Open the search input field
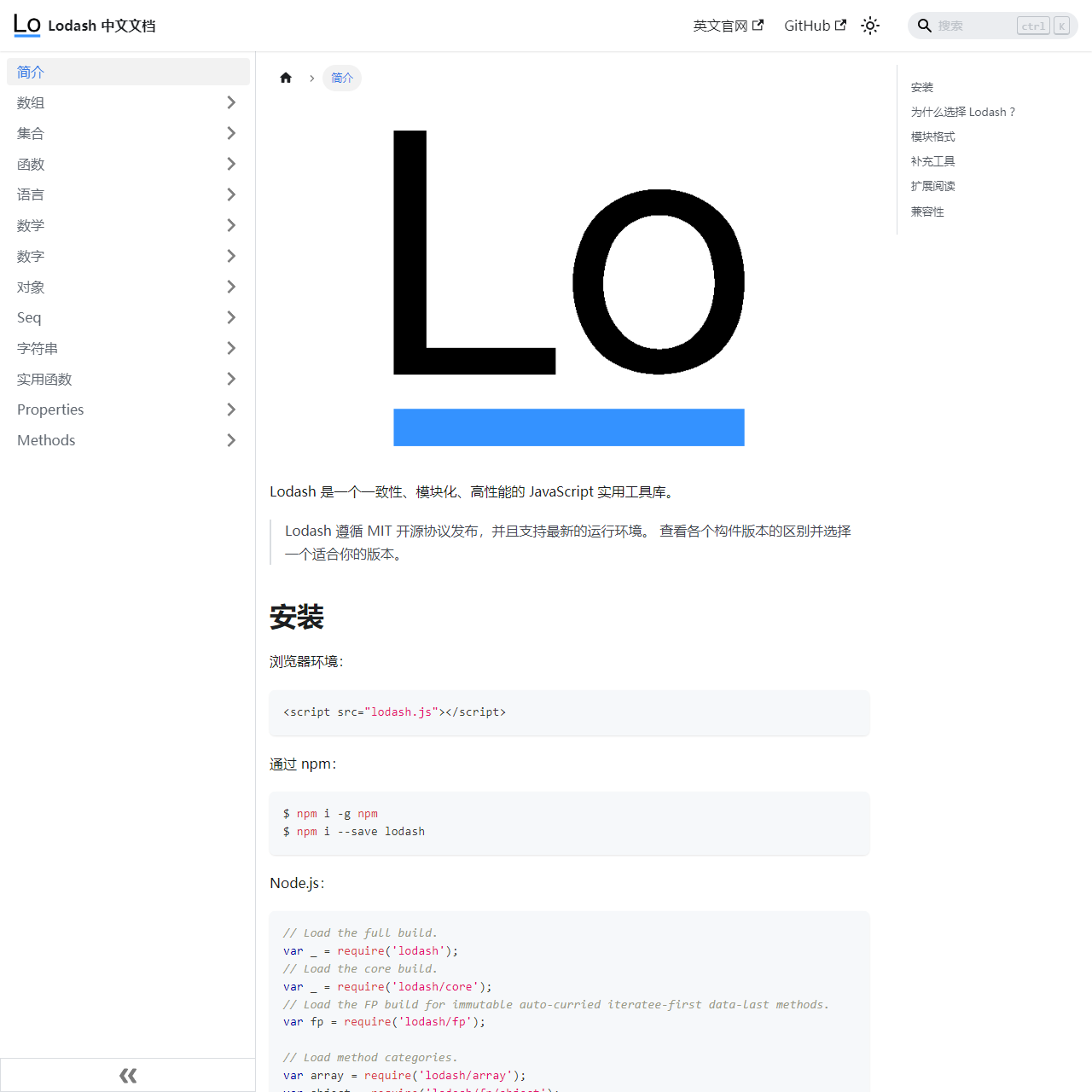 point(993,26)
